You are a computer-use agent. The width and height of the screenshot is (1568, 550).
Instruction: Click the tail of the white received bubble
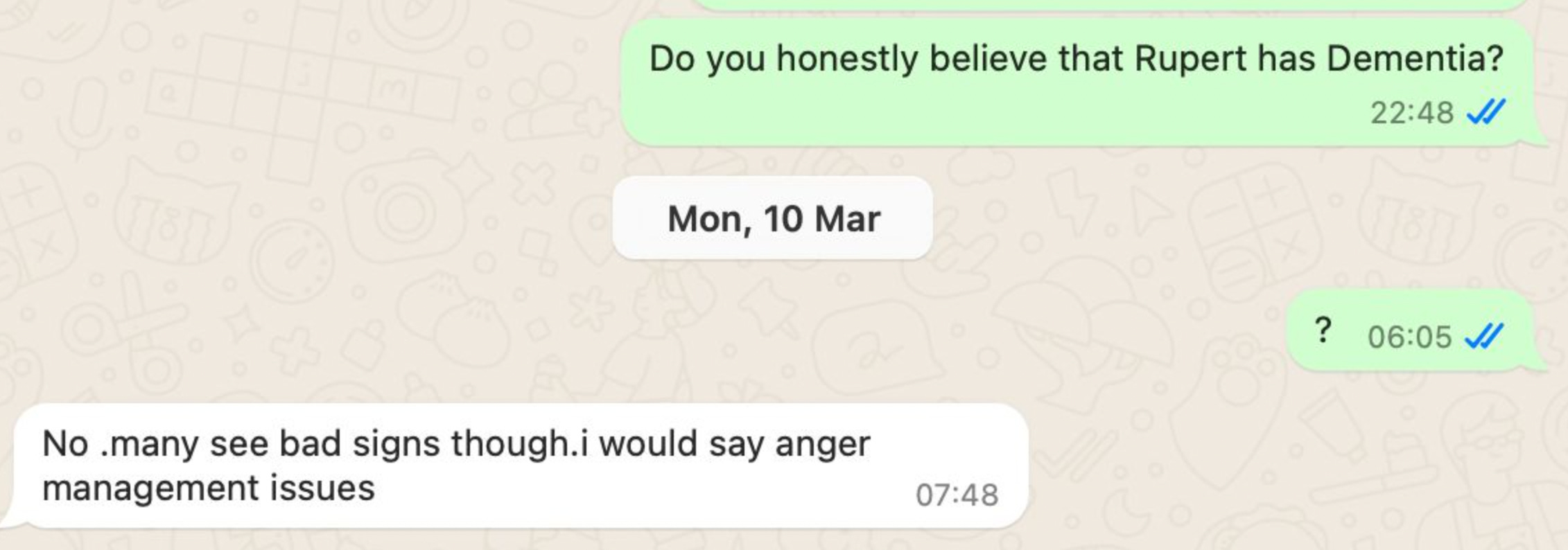[x=11, y=520]
